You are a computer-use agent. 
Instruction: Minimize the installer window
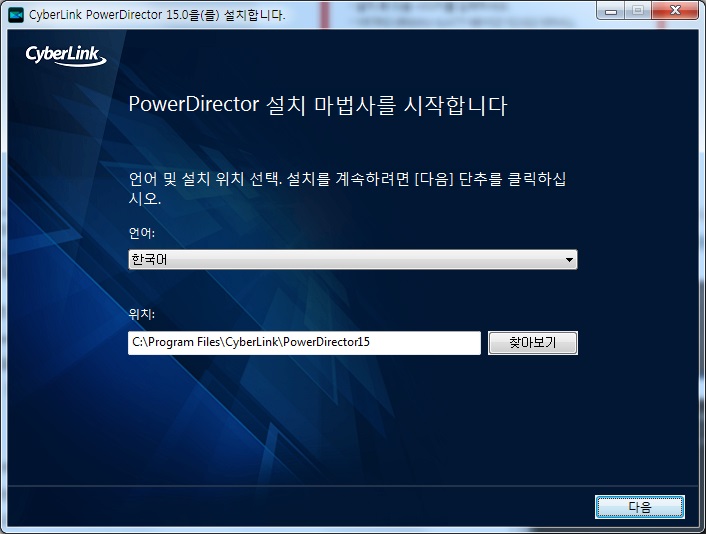tap(611, 10)
